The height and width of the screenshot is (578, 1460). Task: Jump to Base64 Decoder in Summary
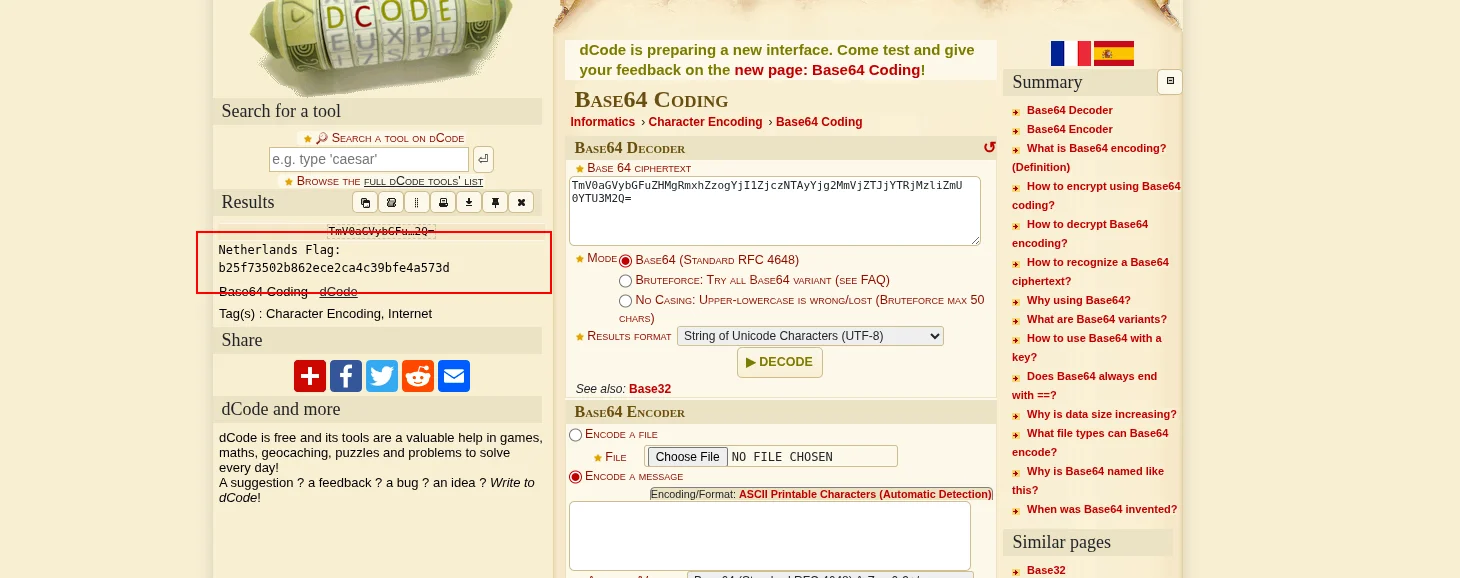tap(1069, 110)
